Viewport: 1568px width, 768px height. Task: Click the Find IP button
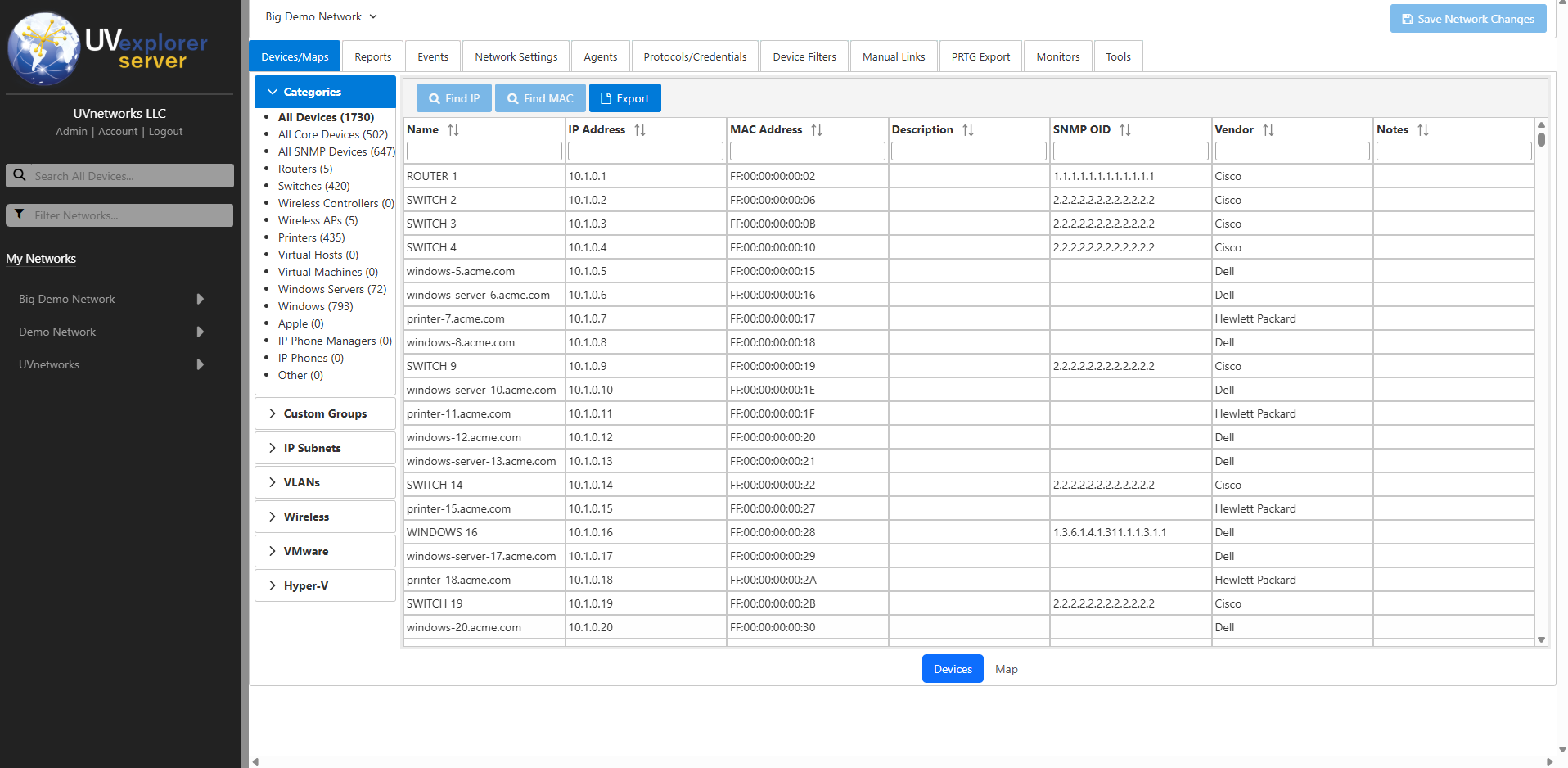(454, 98)
